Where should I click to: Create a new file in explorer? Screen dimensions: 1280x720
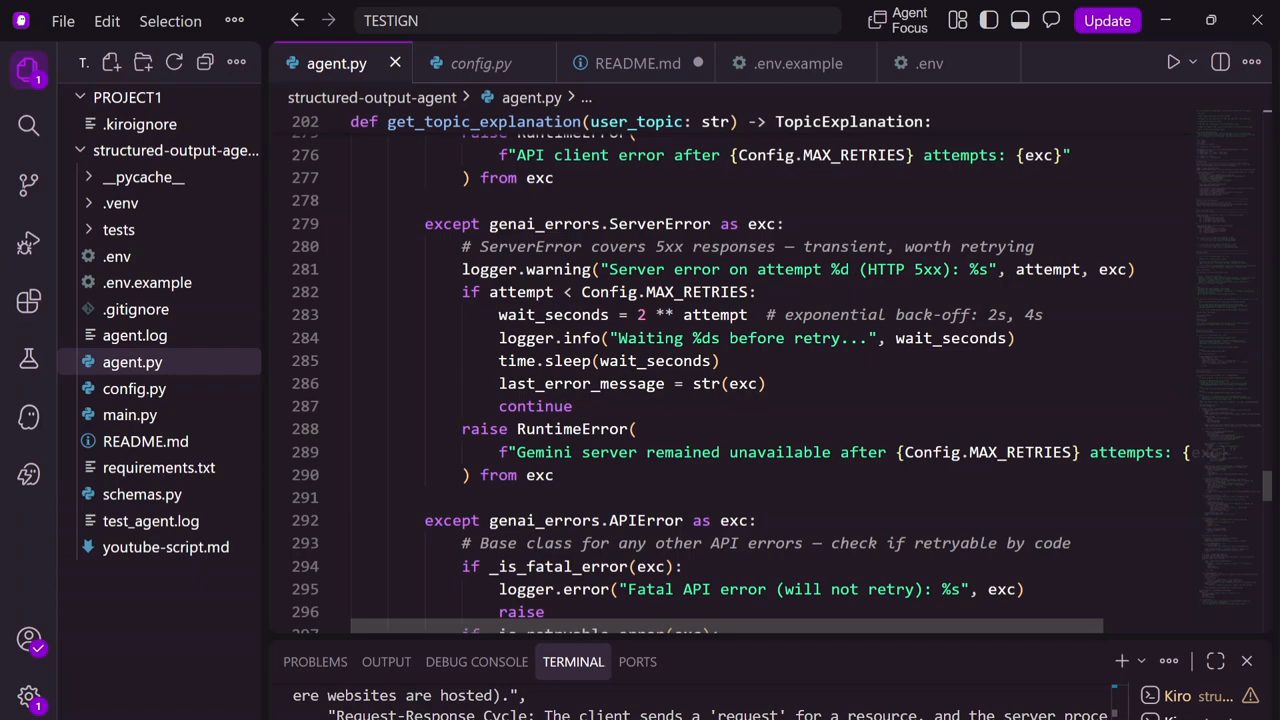click(111, 62)
